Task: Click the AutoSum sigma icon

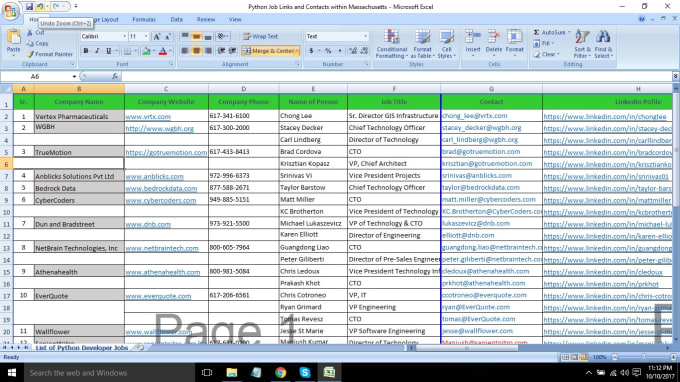Action: (x=536, y=33)
